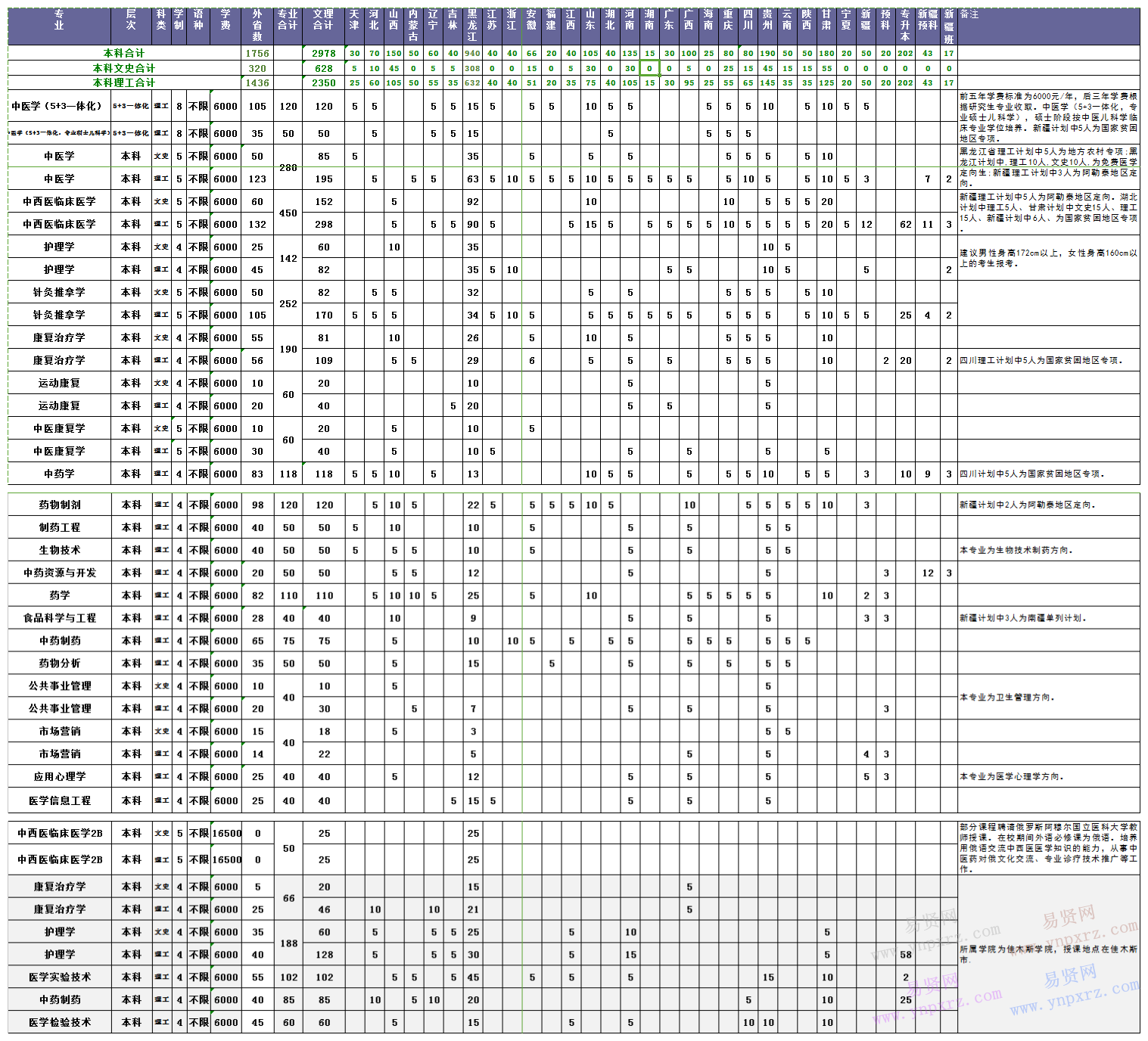Click the 文理合计 header cell
Image resolution: width=1148 pixels, height=1041 pixels.
323,26
